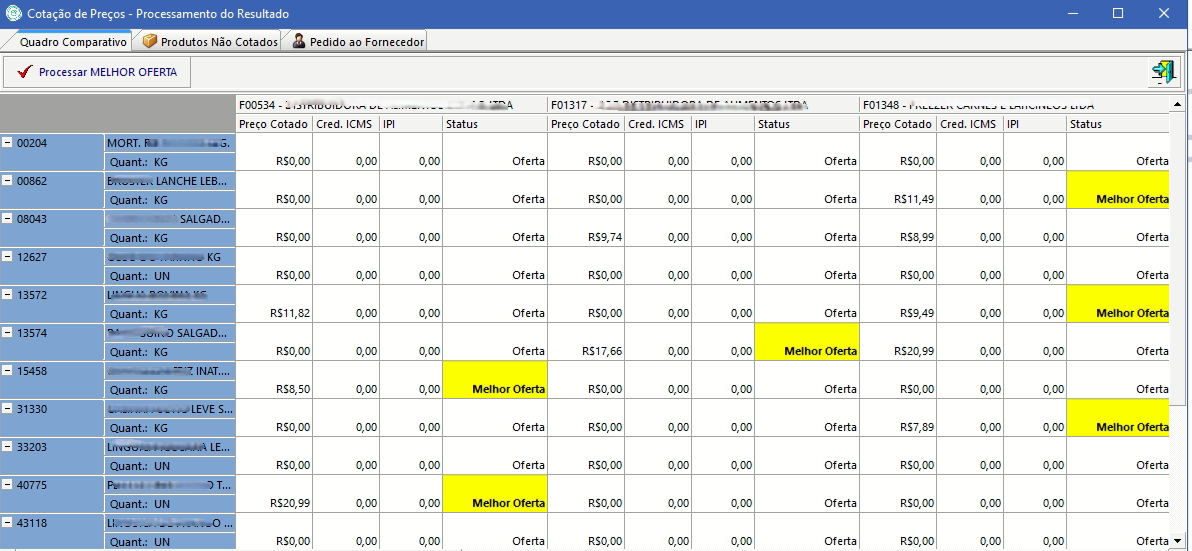Viewport: 1192px width, 551px height.
Task: Click the Status header under F01348
Action: pos(1118,124)
